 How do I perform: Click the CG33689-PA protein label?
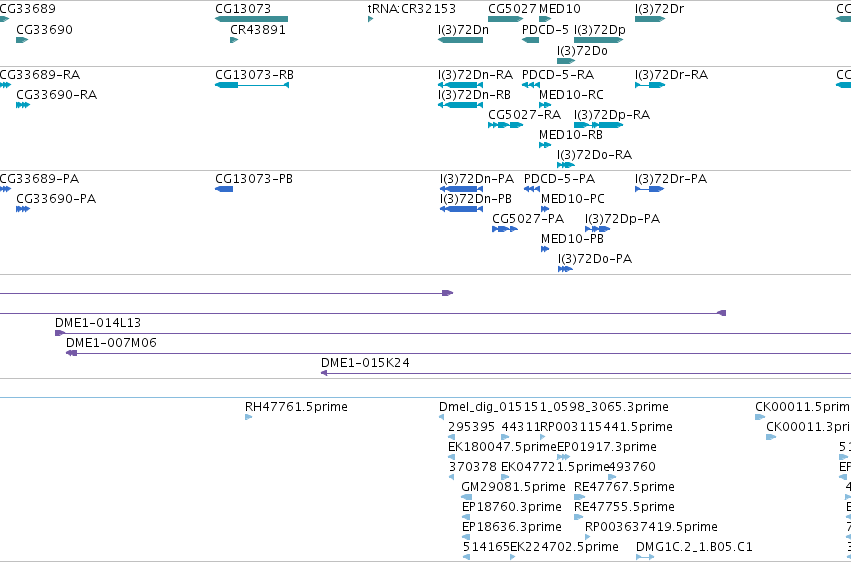[x=40, y=179]
